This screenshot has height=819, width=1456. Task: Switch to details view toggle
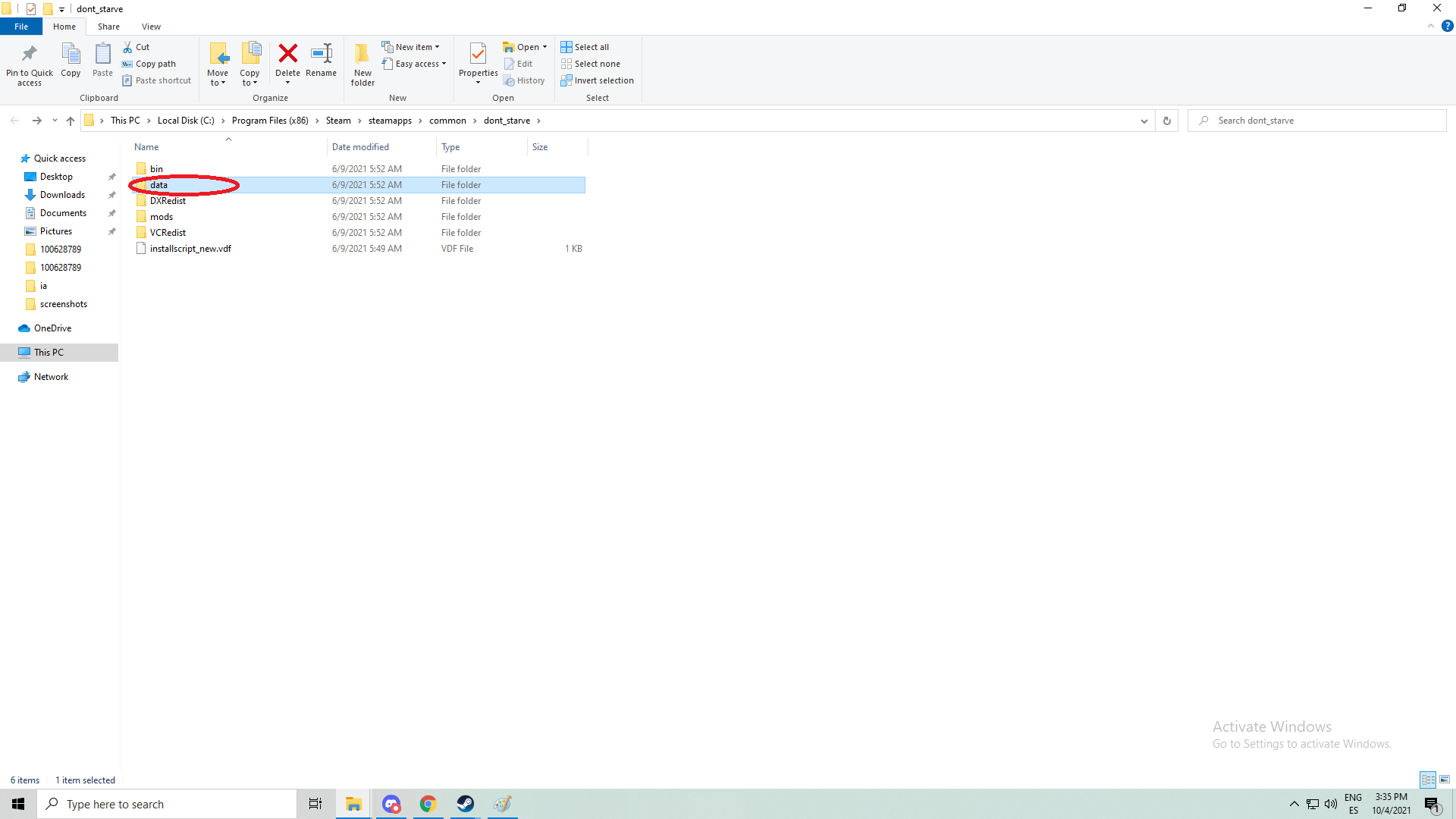1428,780
